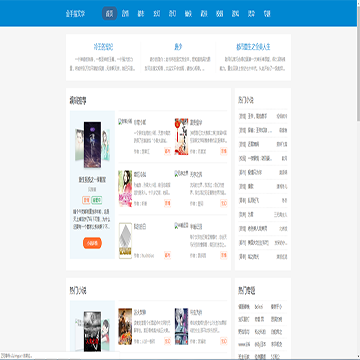Open the orange warrior book cover in hot novels
The image size is (360, 360).
[x=125, y=326]
